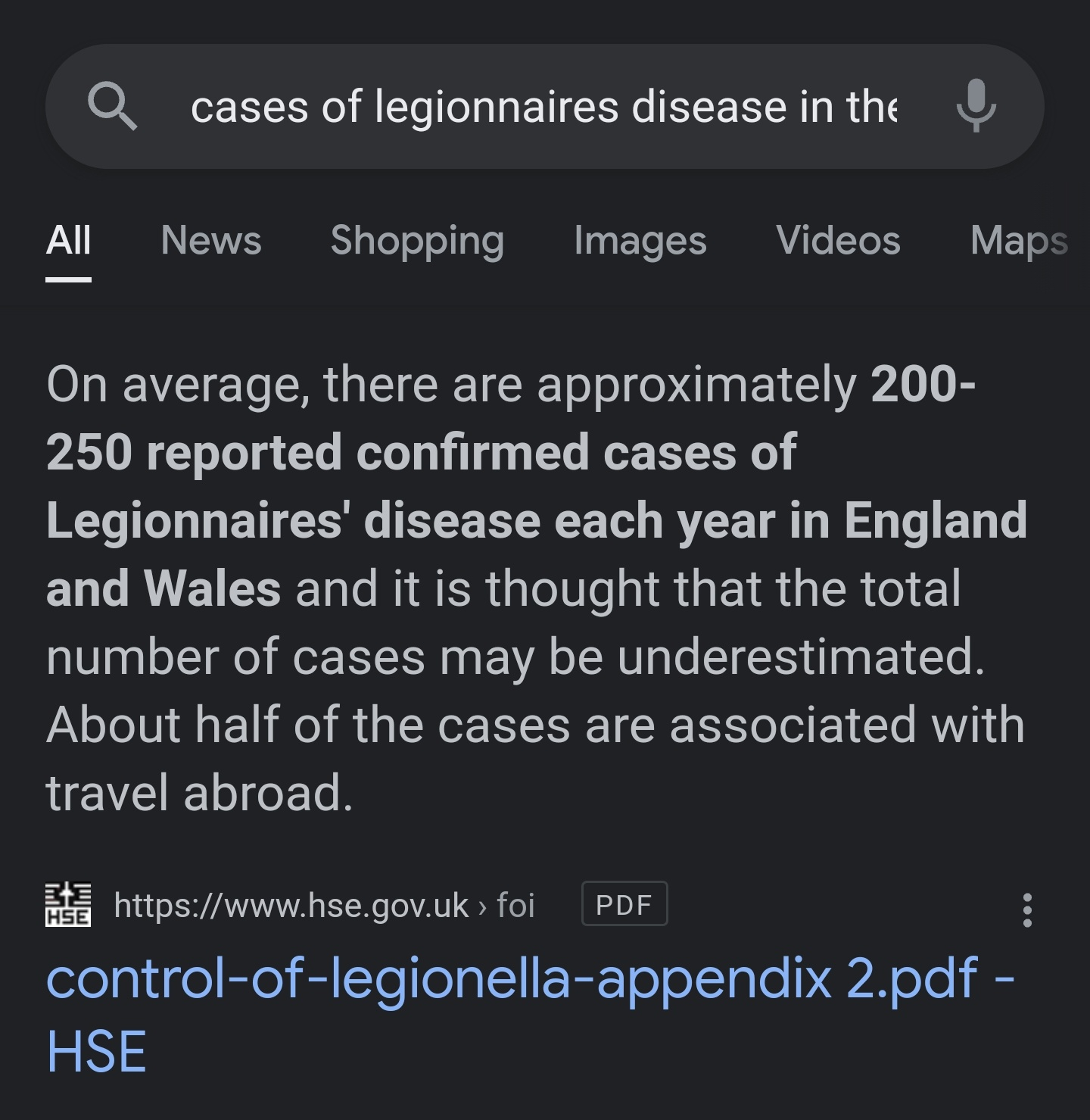Viewport: 1090px width, 1120px height.
Task: Click the 'foi' breadcrumb segment
Action: tap(515, 905)
